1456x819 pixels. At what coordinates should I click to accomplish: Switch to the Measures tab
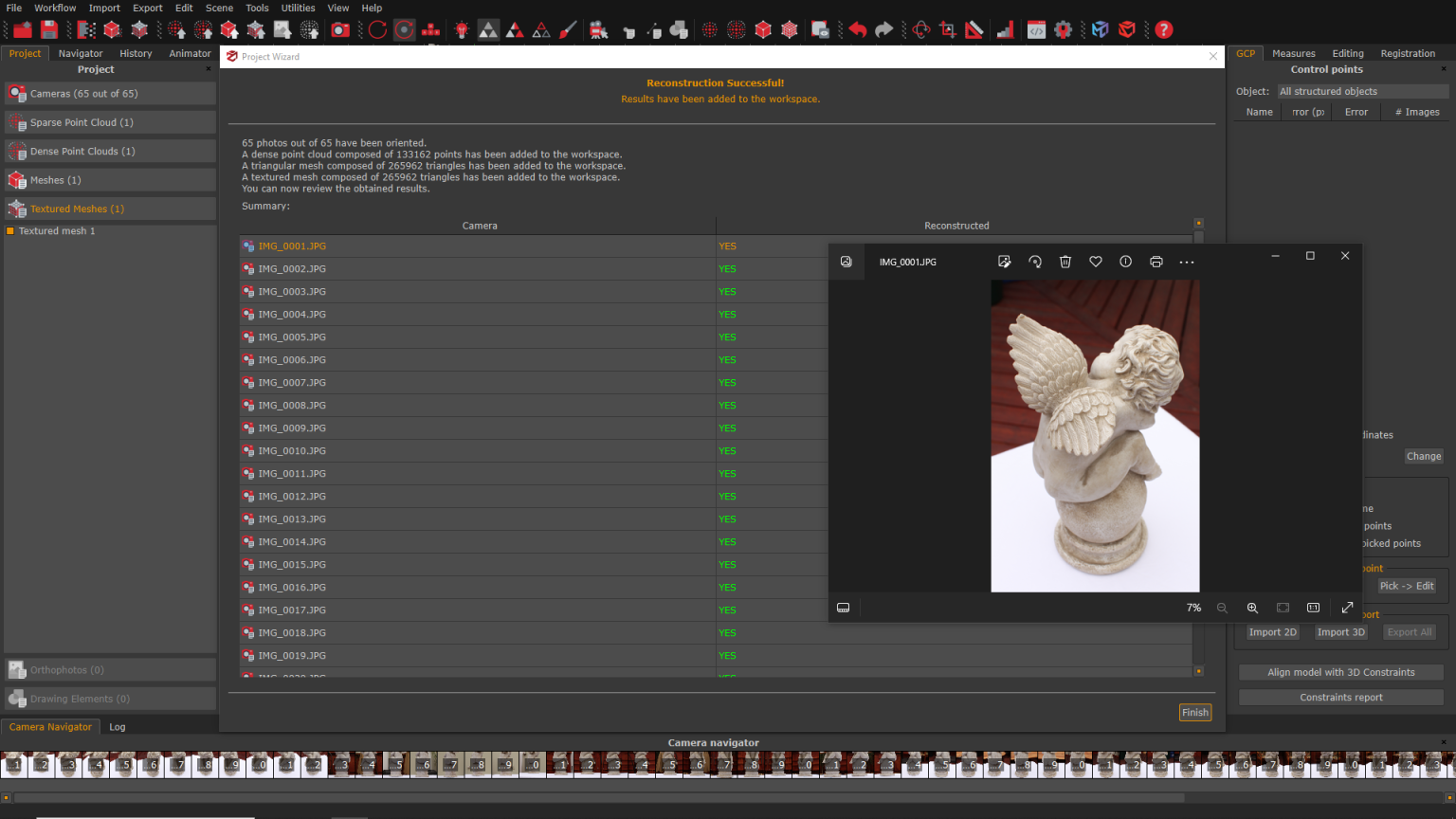1293,53
